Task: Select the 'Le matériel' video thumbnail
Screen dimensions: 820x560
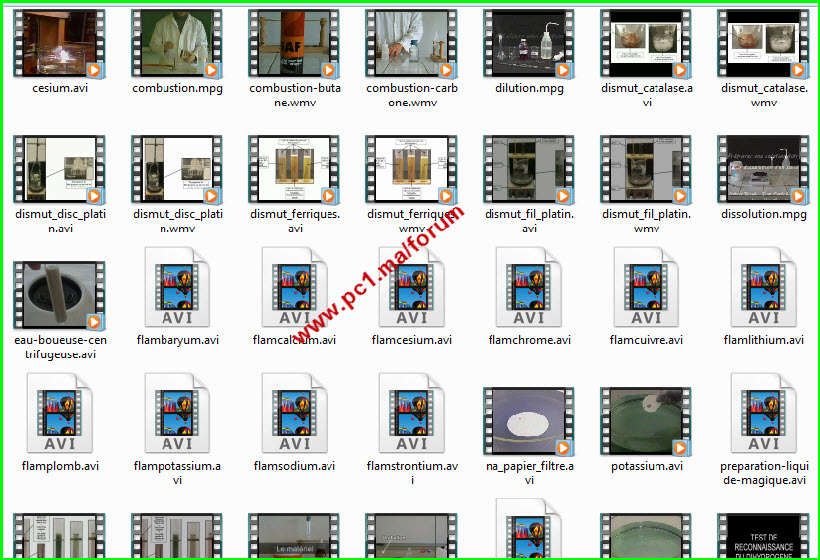Action: (294, 535)
